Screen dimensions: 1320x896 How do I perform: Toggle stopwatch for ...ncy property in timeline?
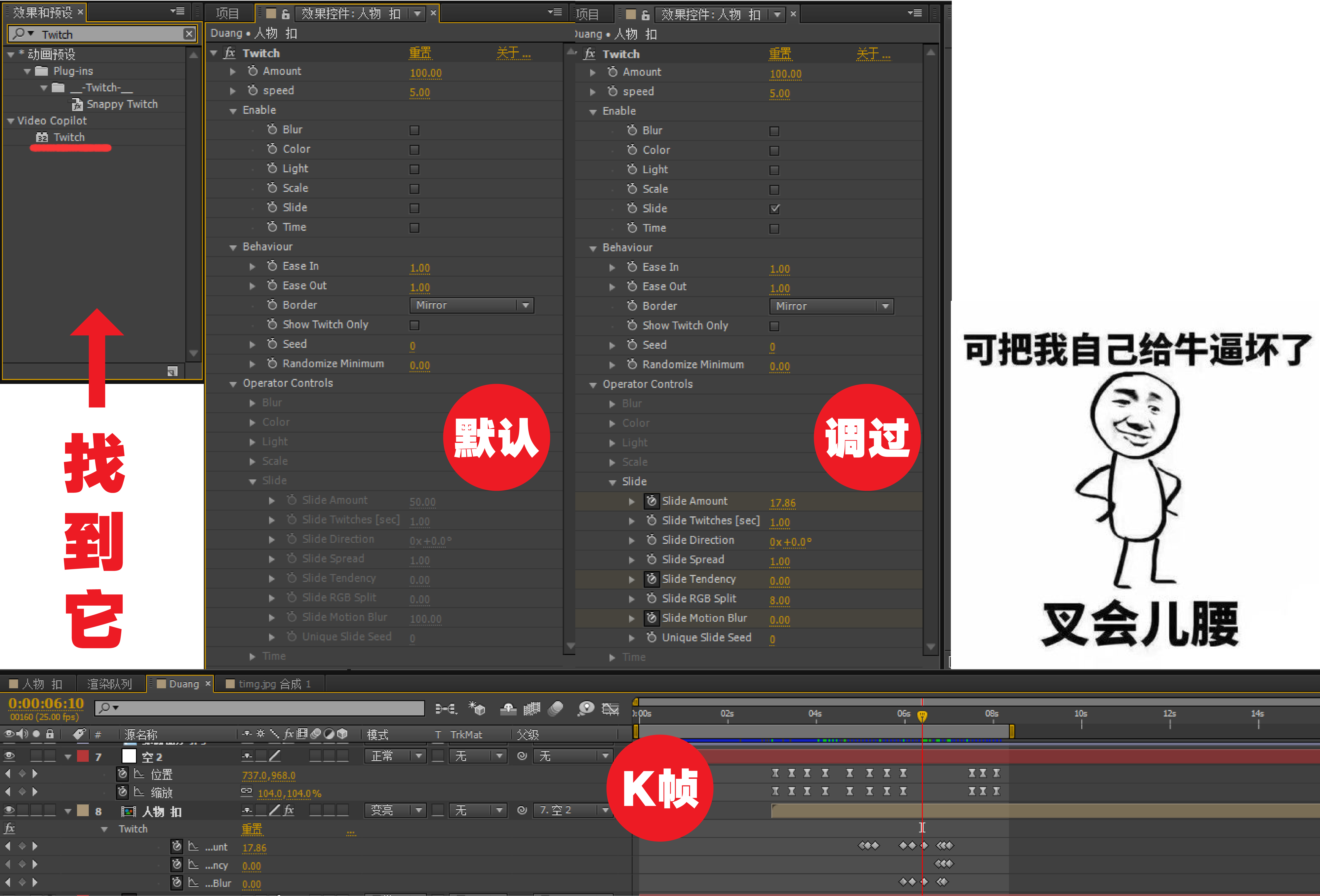tap(177, 864)
